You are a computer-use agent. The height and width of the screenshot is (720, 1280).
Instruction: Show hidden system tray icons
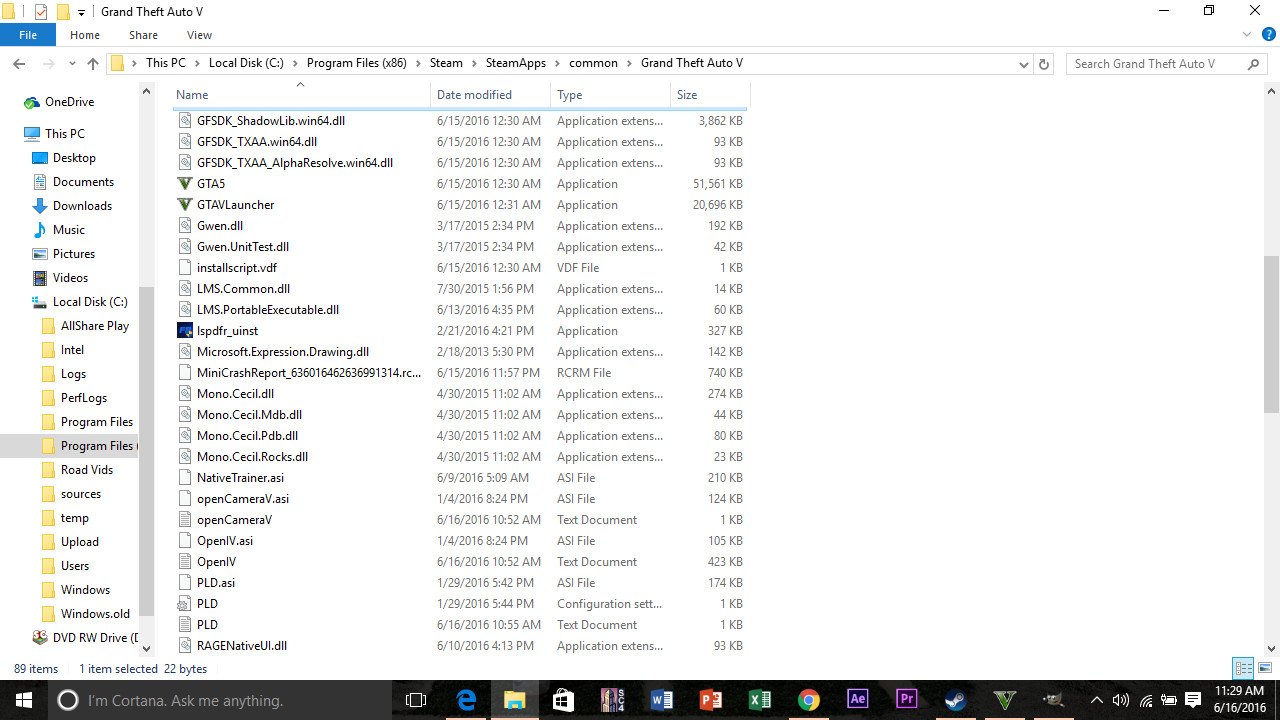(x=1097, y=700)
